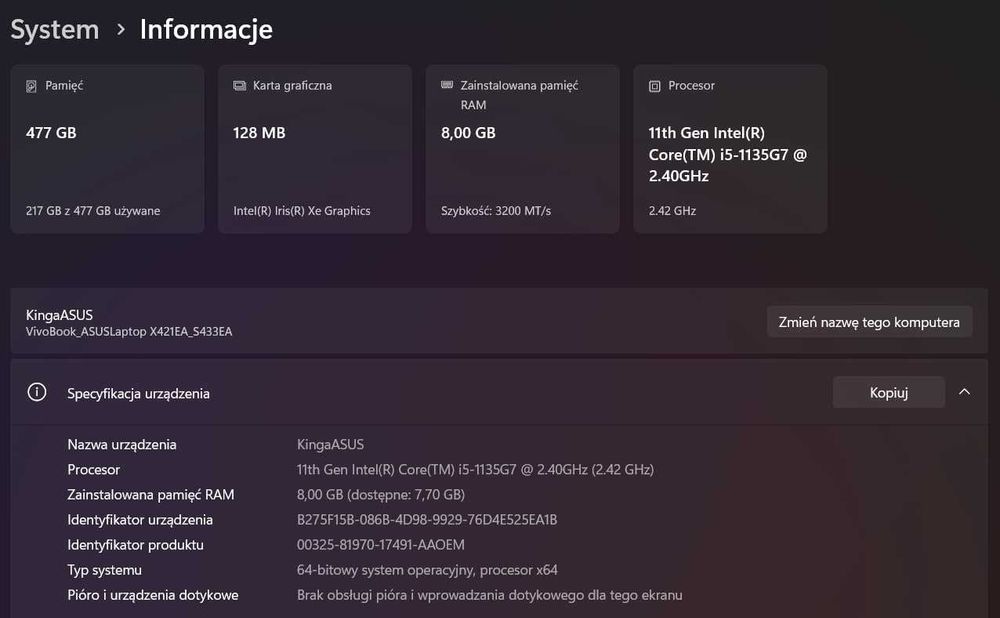Click the KingaASUS computer name heading

[x=60, y=315]
